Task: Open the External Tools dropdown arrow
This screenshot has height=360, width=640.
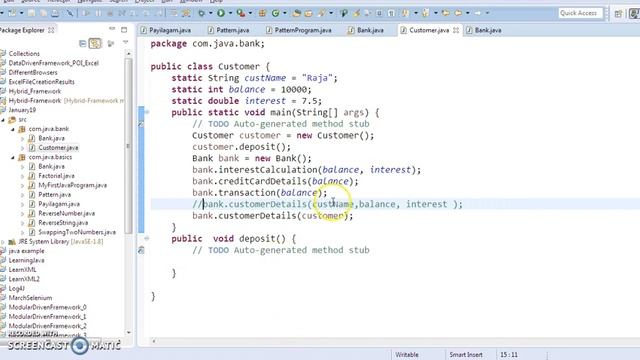Action: 250,13
